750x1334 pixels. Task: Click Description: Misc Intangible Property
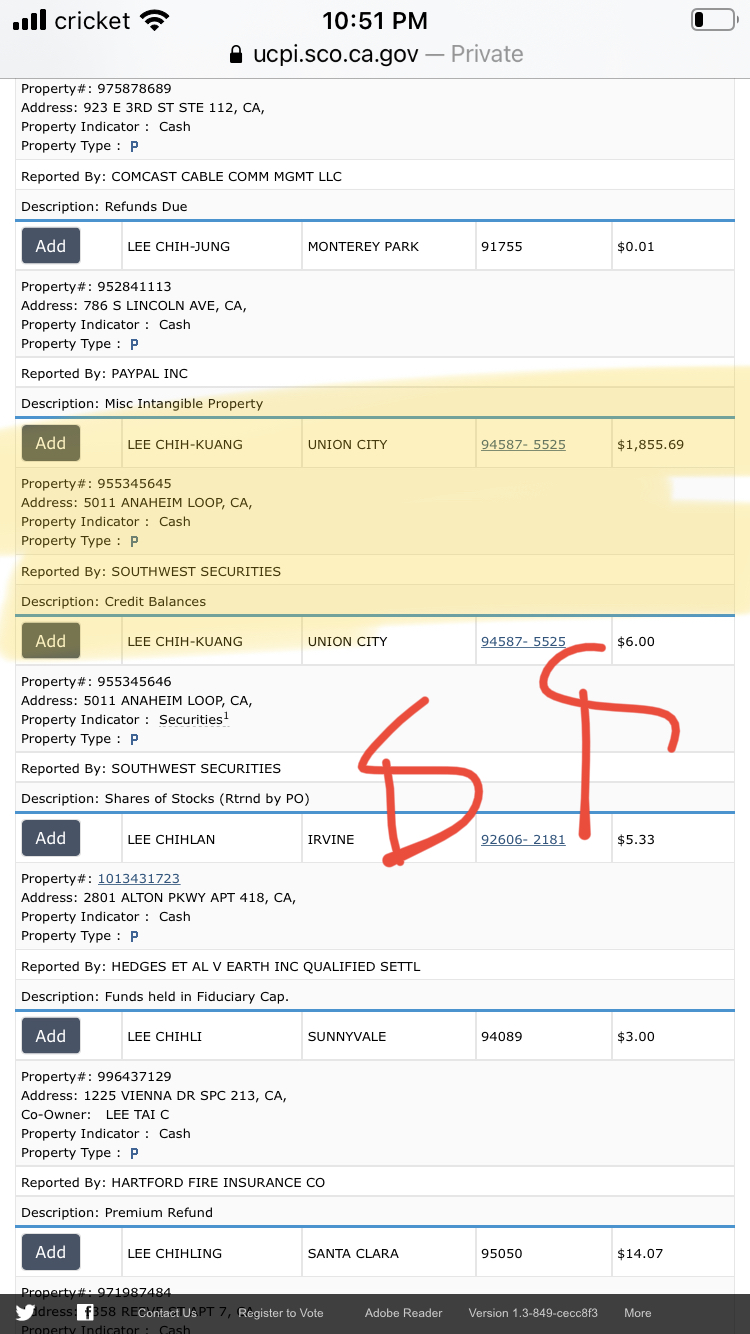coord(142,403)
